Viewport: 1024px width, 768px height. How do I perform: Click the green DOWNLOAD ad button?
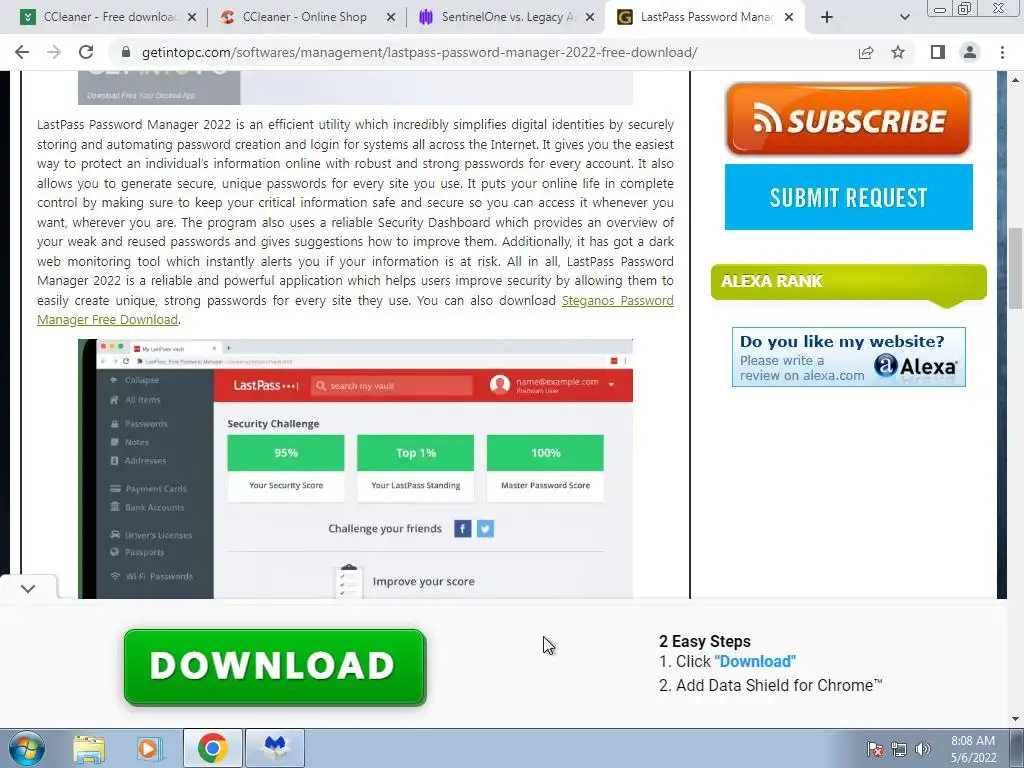(x=275, y=667)
